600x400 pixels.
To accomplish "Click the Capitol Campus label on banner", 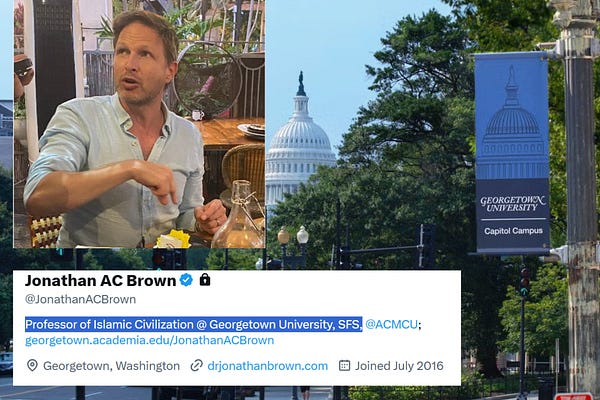I will (513, 231).
